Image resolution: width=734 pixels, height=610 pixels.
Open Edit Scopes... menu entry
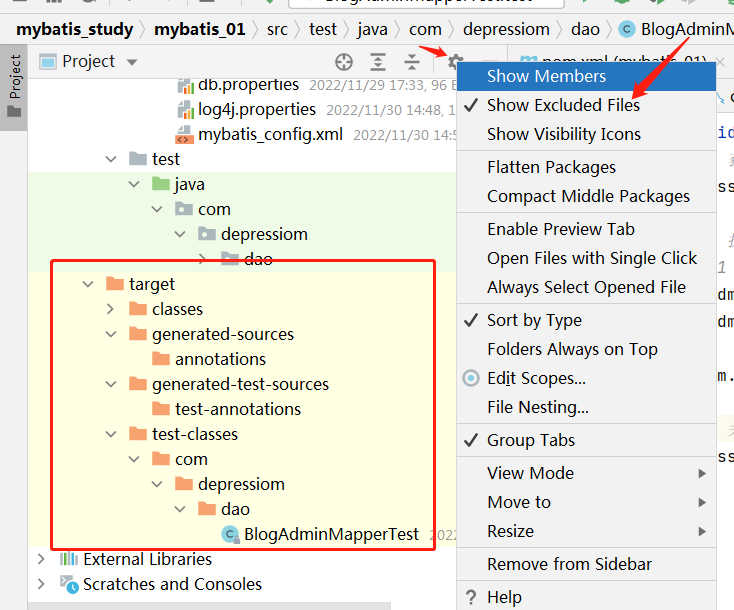coord(587,378)
